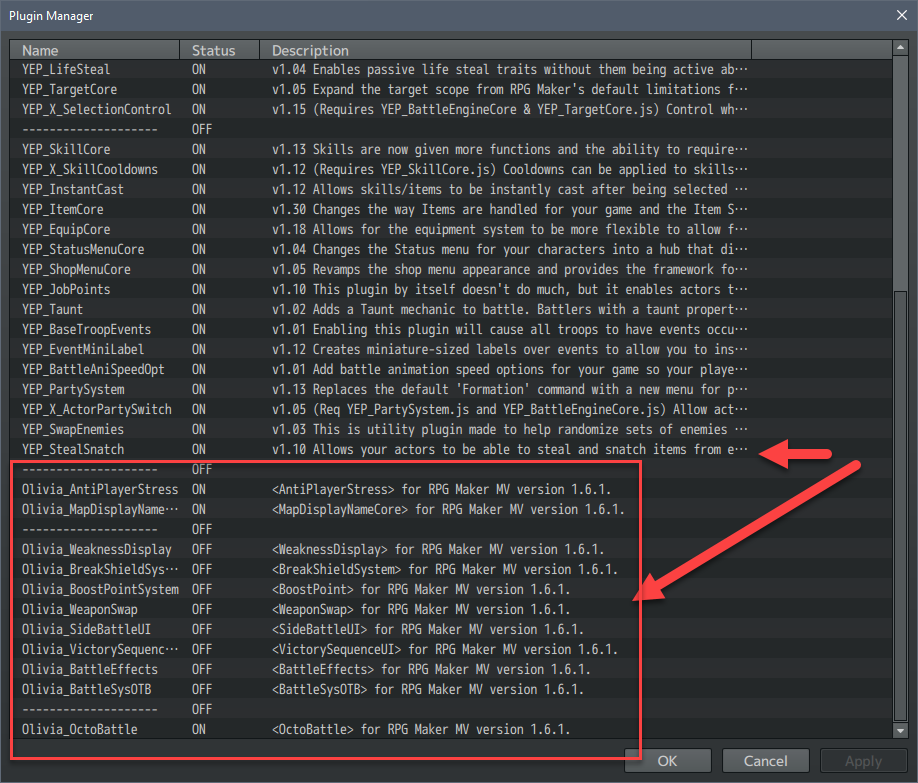Image resolution: width=918 pixels, height=783 pixels.
Task: Click the OFF status of Olivia_WeaponSwap
Action: click(x=202, y=609)
